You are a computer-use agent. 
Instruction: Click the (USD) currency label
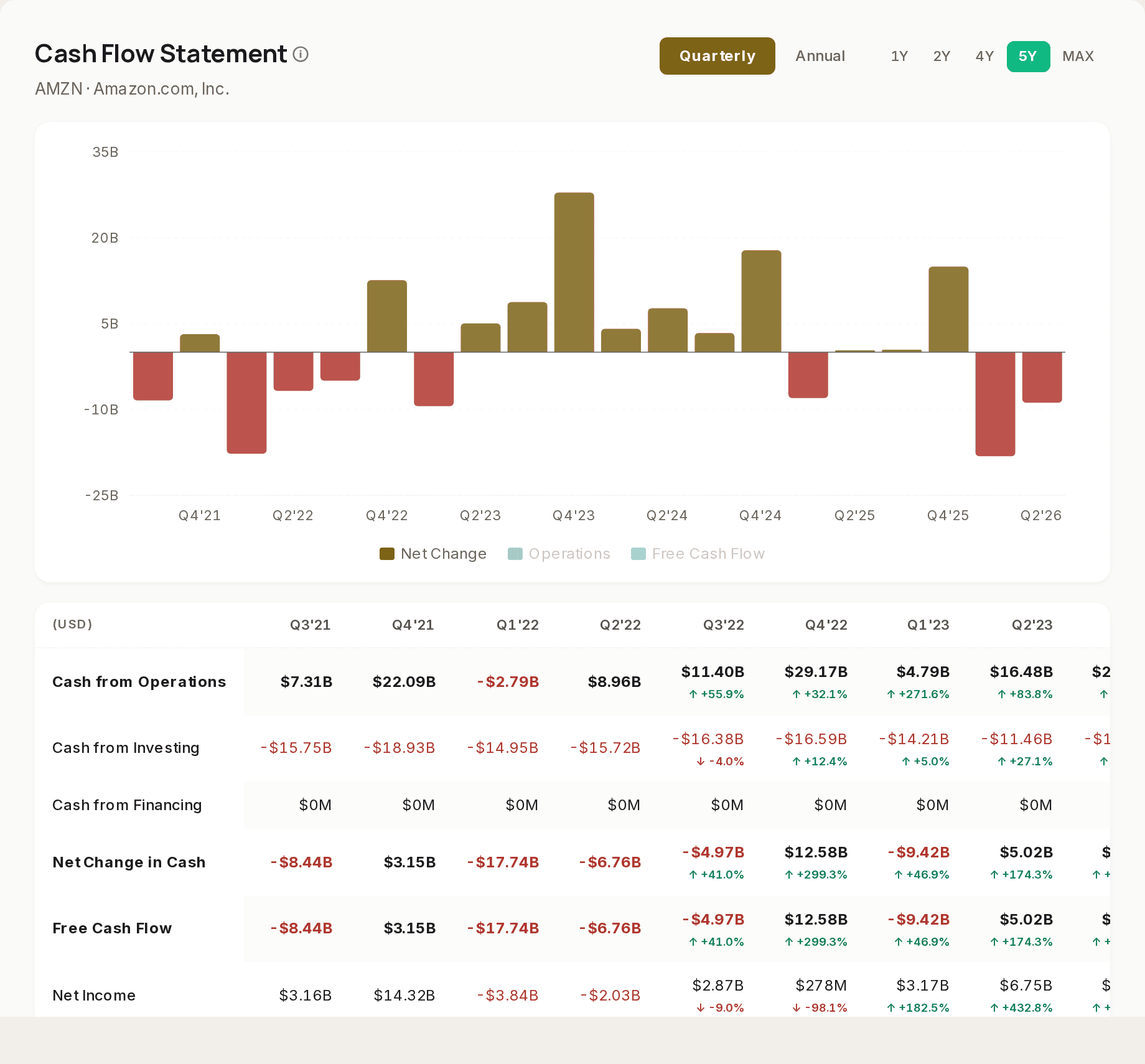(72, 624)
